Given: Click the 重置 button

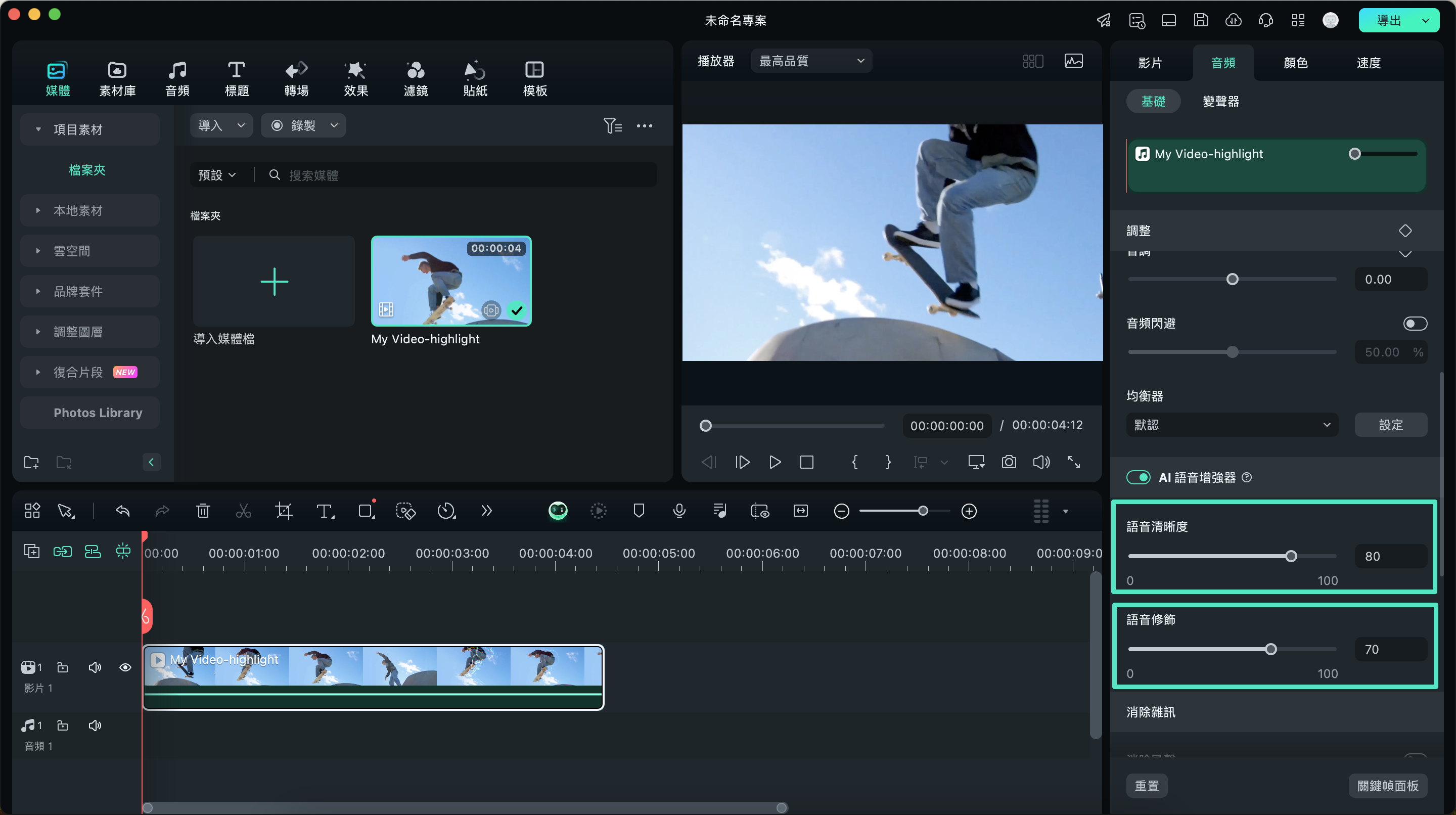Looking at the screenshot, I should (x=1146, y=786).
